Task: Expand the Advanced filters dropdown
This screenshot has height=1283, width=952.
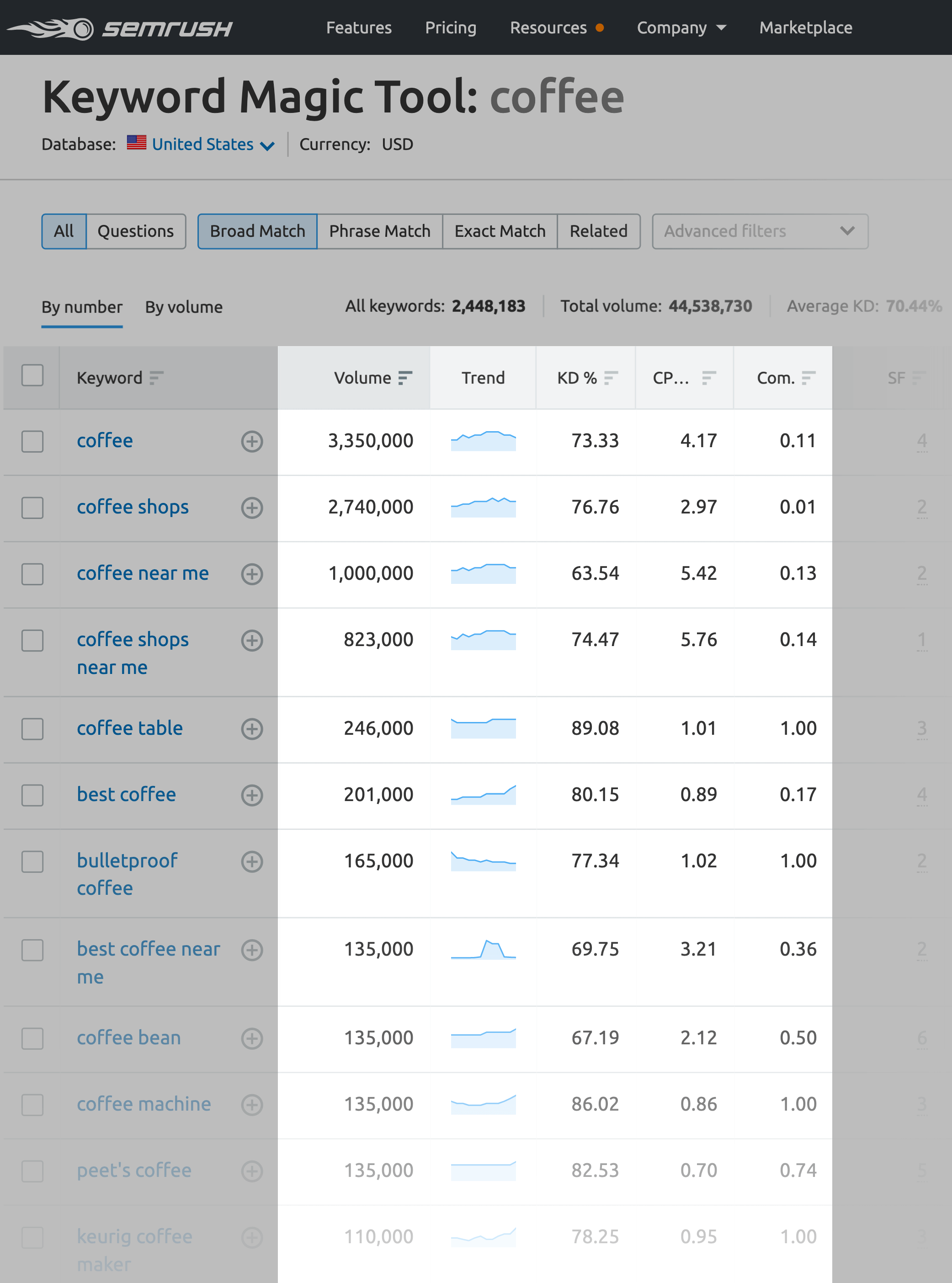Action: click(760, 231)
